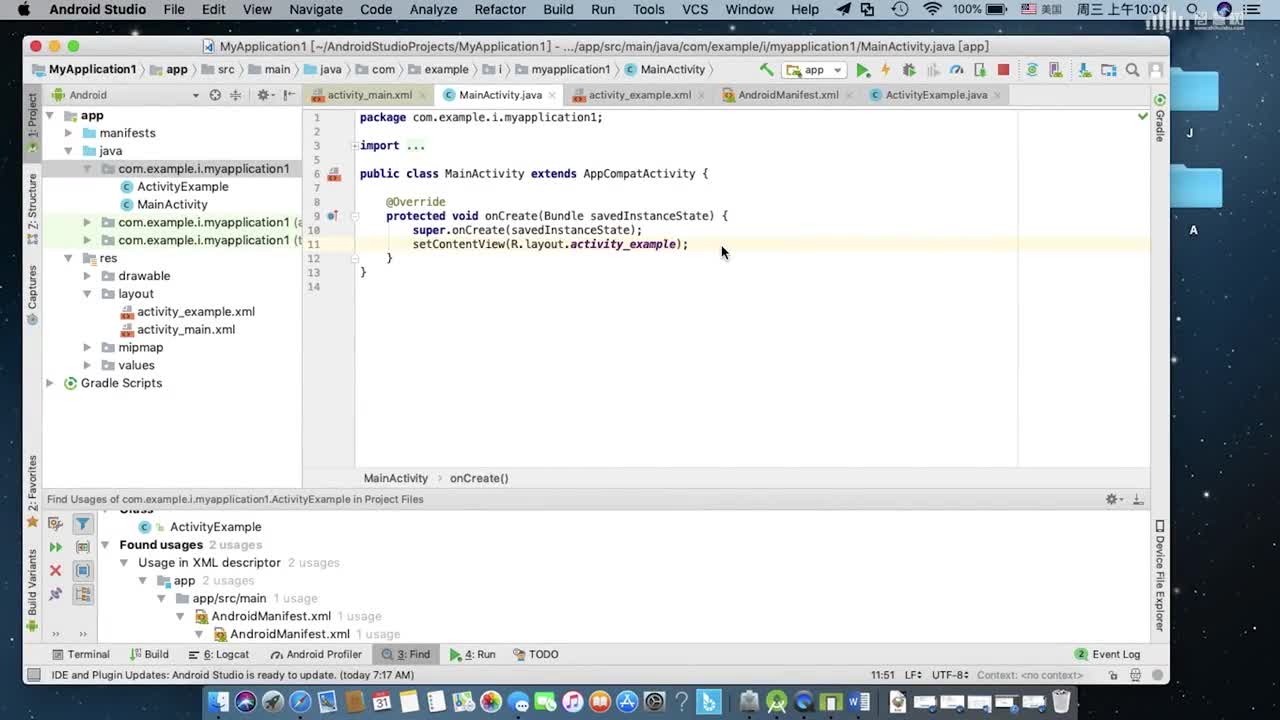Image resolution: width=1280 pixels, height=720 pixels.
Task: Open the VCS menu
Action: click(695, 9)
